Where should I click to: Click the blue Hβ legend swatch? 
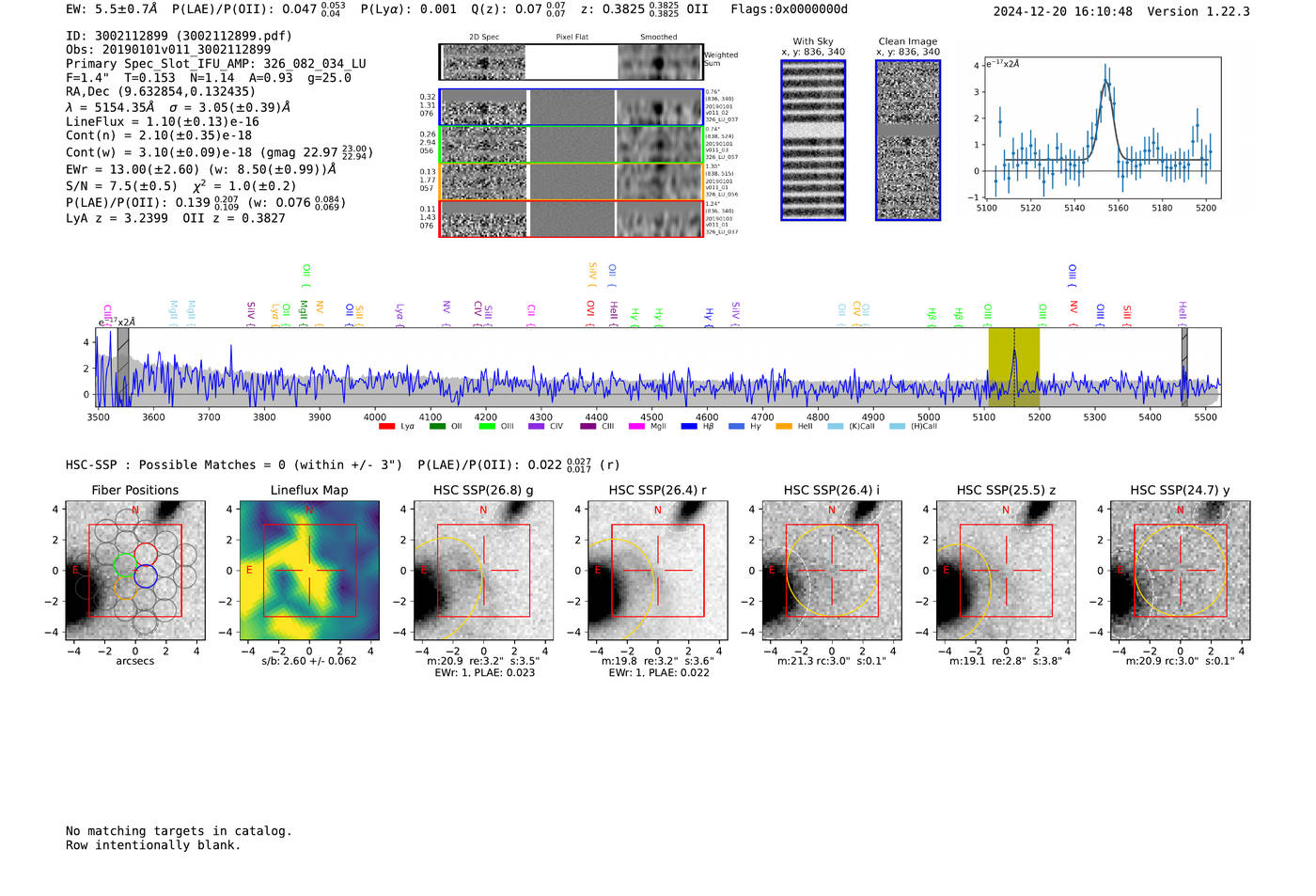689,426
